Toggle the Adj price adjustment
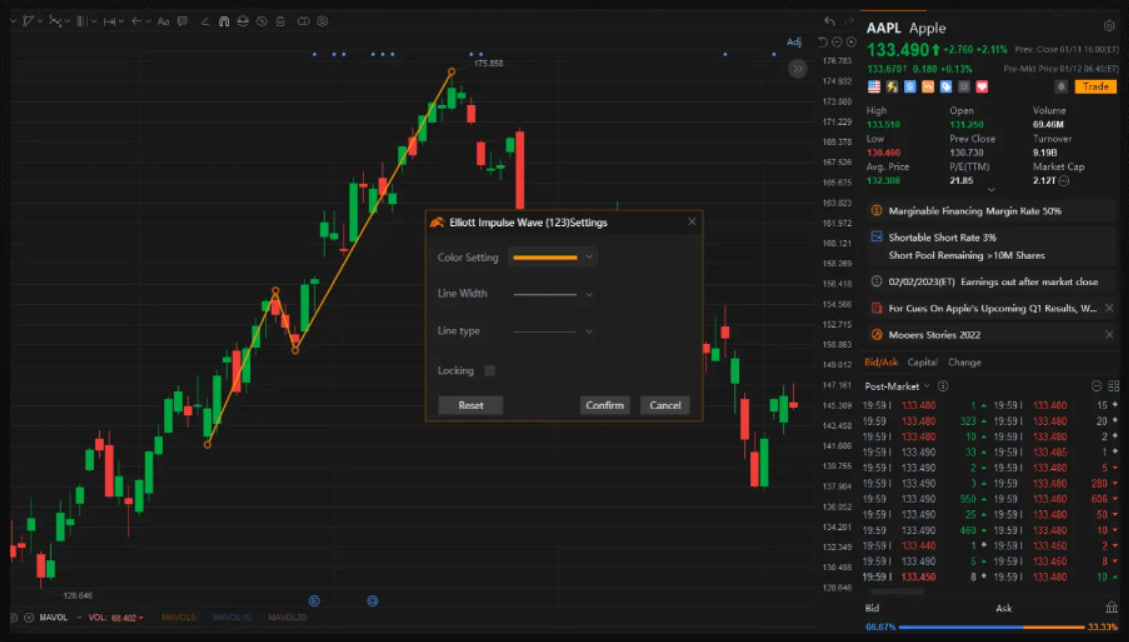1129x642 pixels. point(794,42)
